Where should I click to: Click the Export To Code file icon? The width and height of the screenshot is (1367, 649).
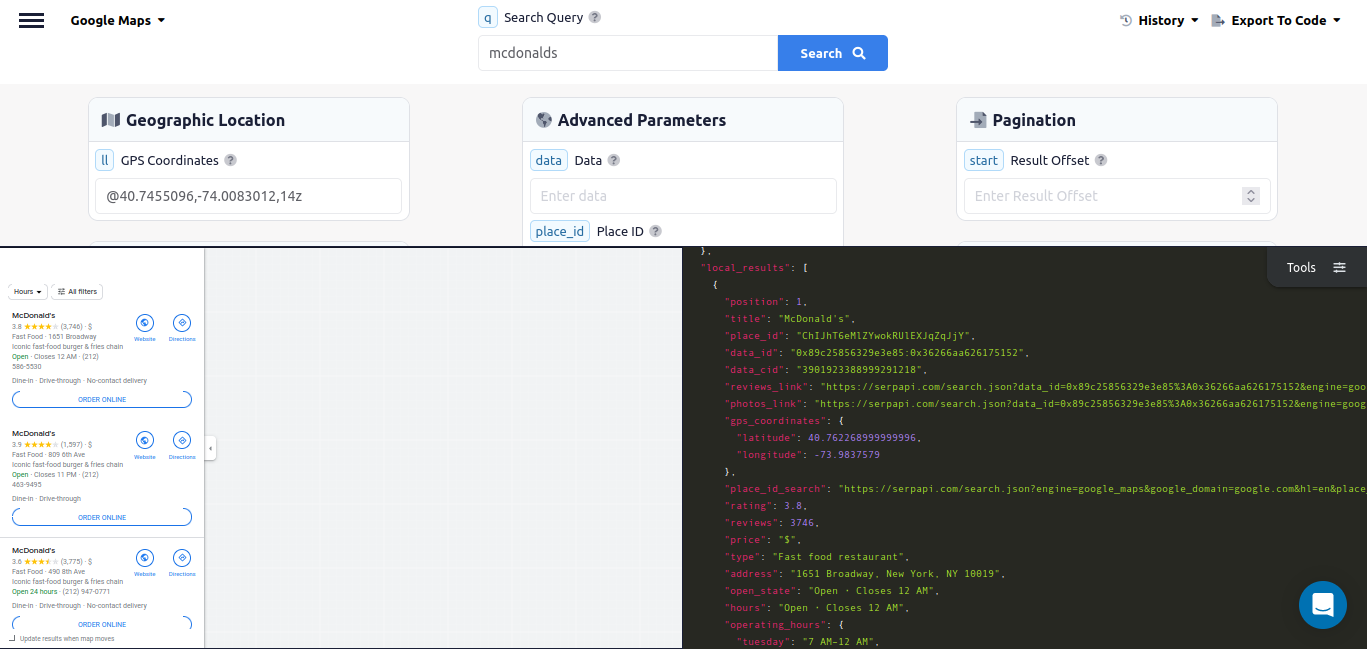tap(1218, 20)
